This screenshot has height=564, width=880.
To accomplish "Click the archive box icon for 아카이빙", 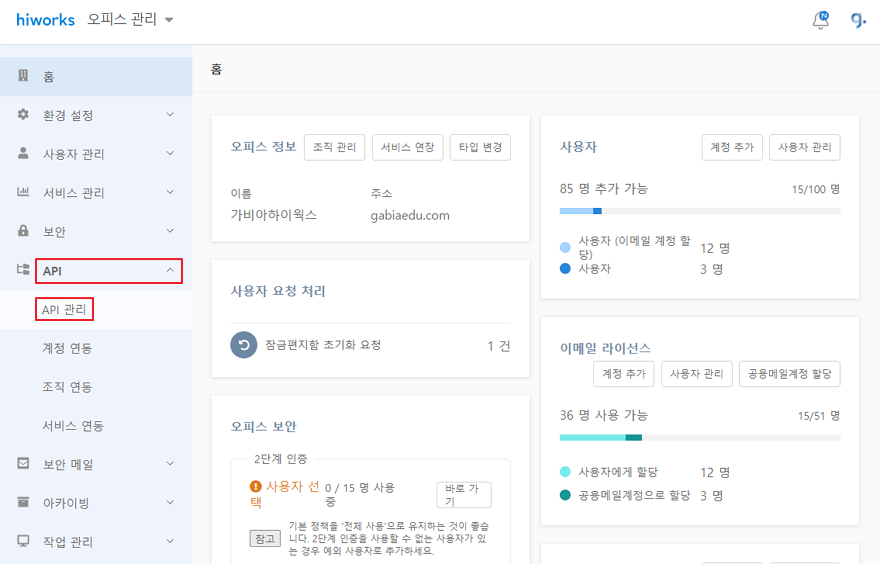I will click(x=23, y=502).
